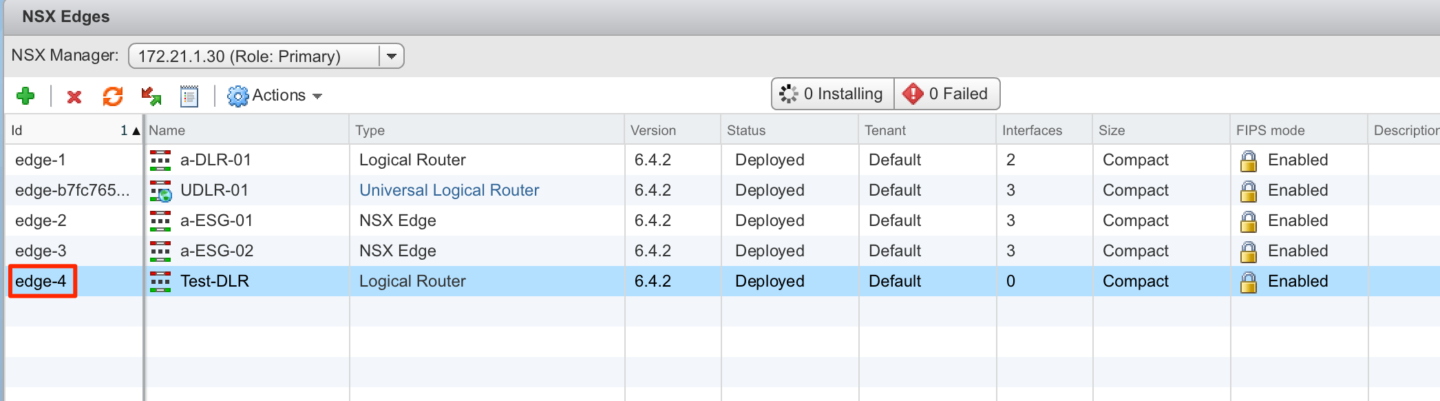Click the a-ESG-01 edge icon
1440x401 pixels.
coord(160,220)
